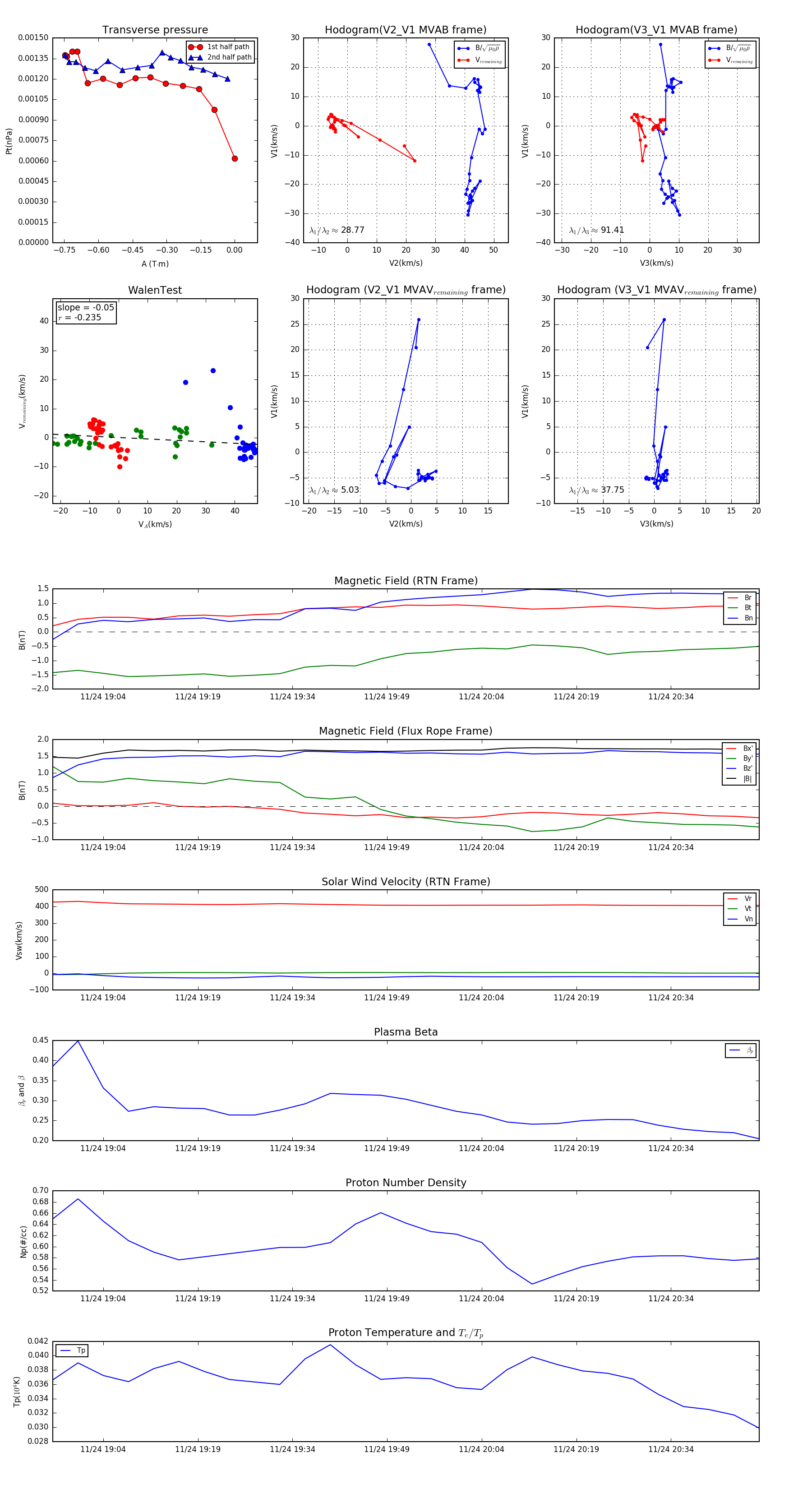The height and width of the screenshot is (1489, 812).
Task: Click the highest blue point in WalenTest
Action: click(x=213, y=370)
